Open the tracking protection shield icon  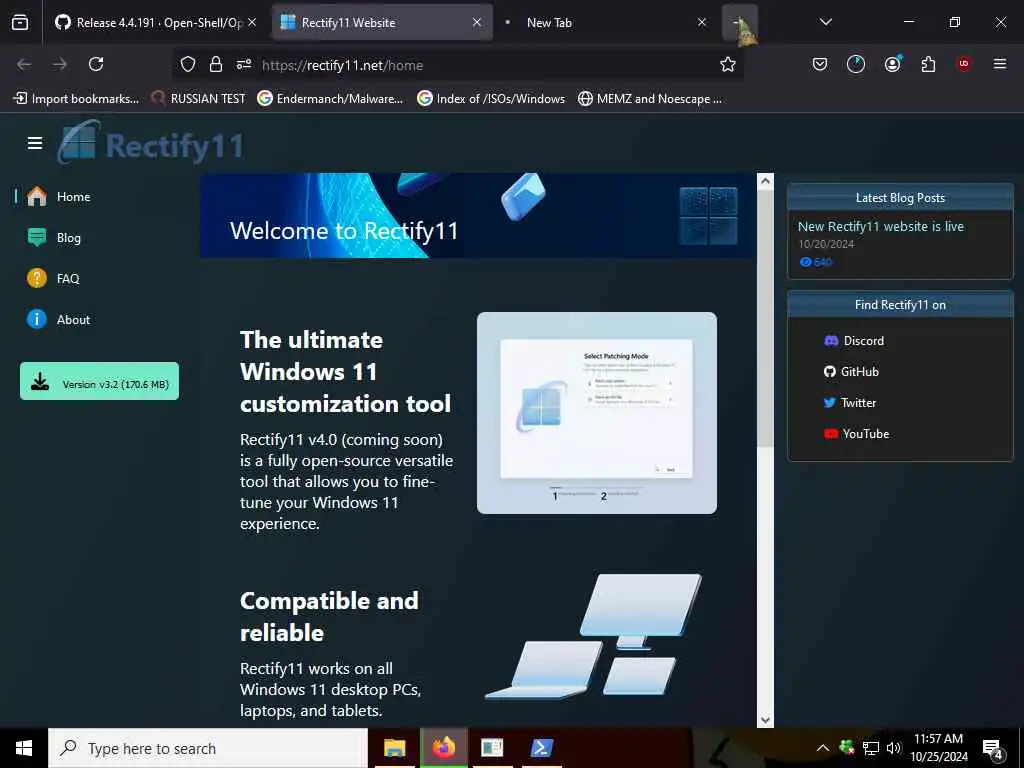pyautogui.click(x=188, y=64)
